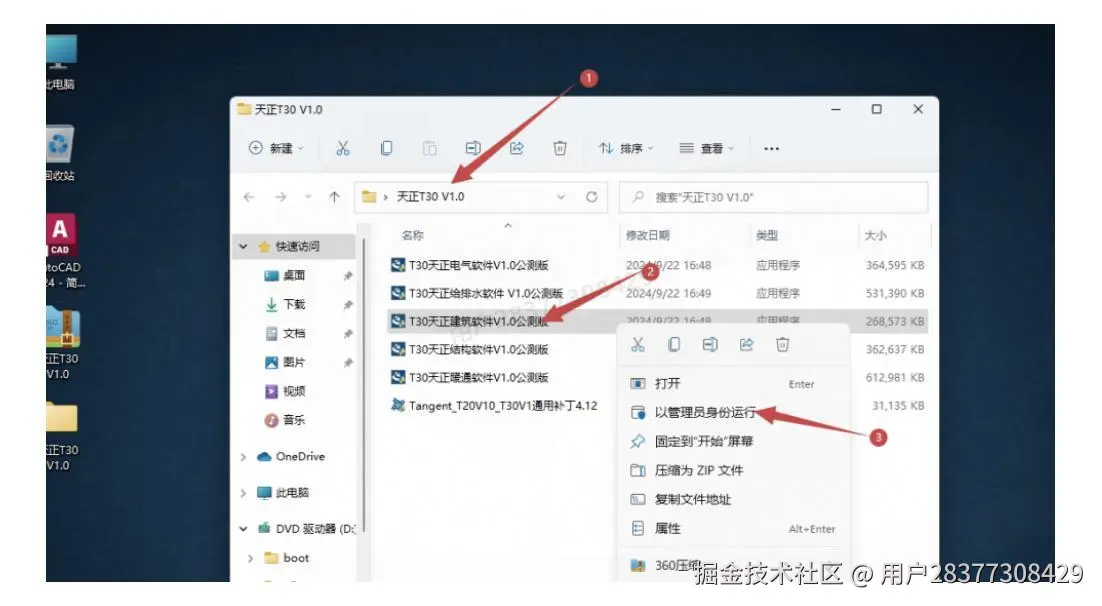Click the Paste icon in Explorer toolbar
Image resolution: width=1102 pixels, height=606 pixels.
pos(429,148)
